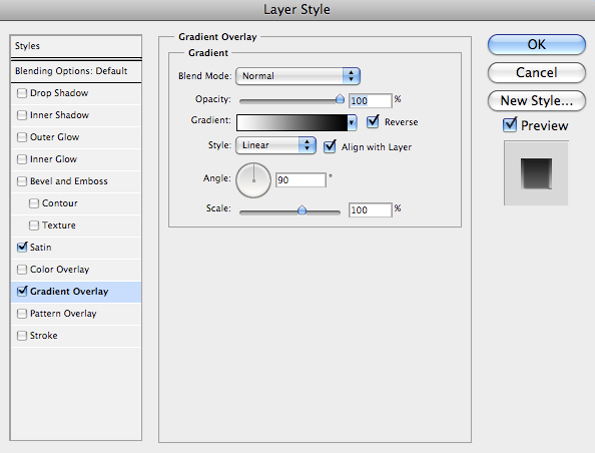Image resolution: width=595 pixels, height=453 pixels.
Task: Select the Pattern Overlay label
Action: coord(63,313)
